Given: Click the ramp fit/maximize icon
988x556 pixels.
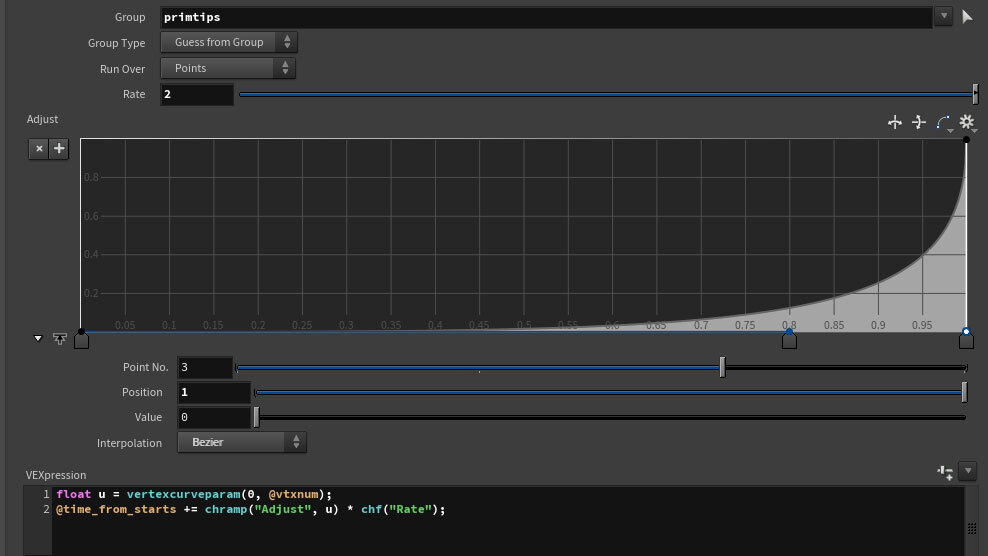Looking at the screenshot, I should pyautogui.click(x=60, y=339).
